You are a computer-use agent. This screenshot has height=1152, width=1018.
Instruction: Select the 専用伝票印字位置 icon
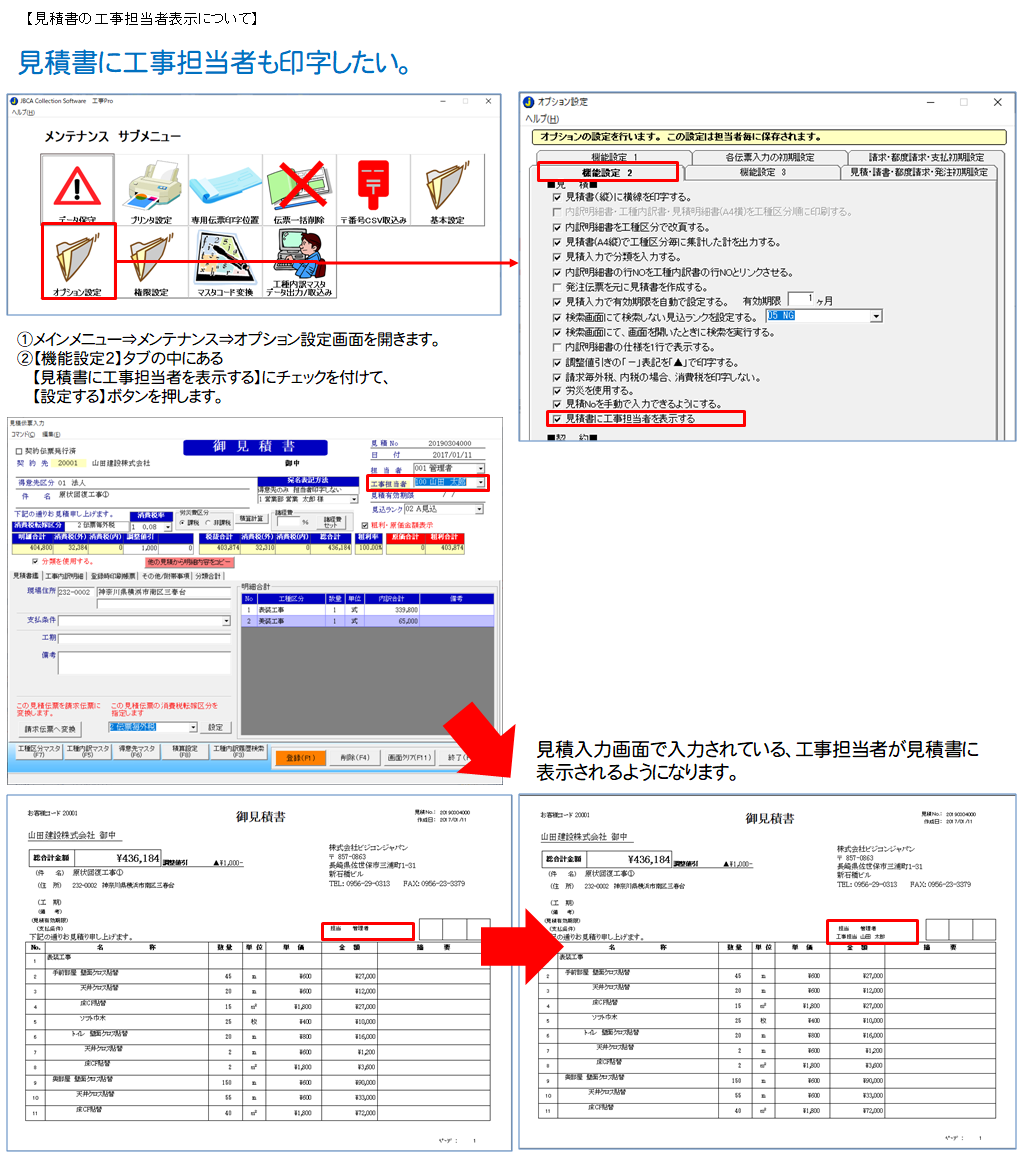click(225, 190)
